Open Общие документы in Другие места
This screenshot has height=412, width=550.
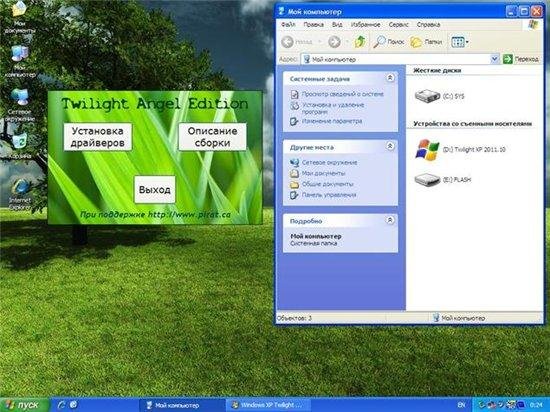click(x=327, y=184)
